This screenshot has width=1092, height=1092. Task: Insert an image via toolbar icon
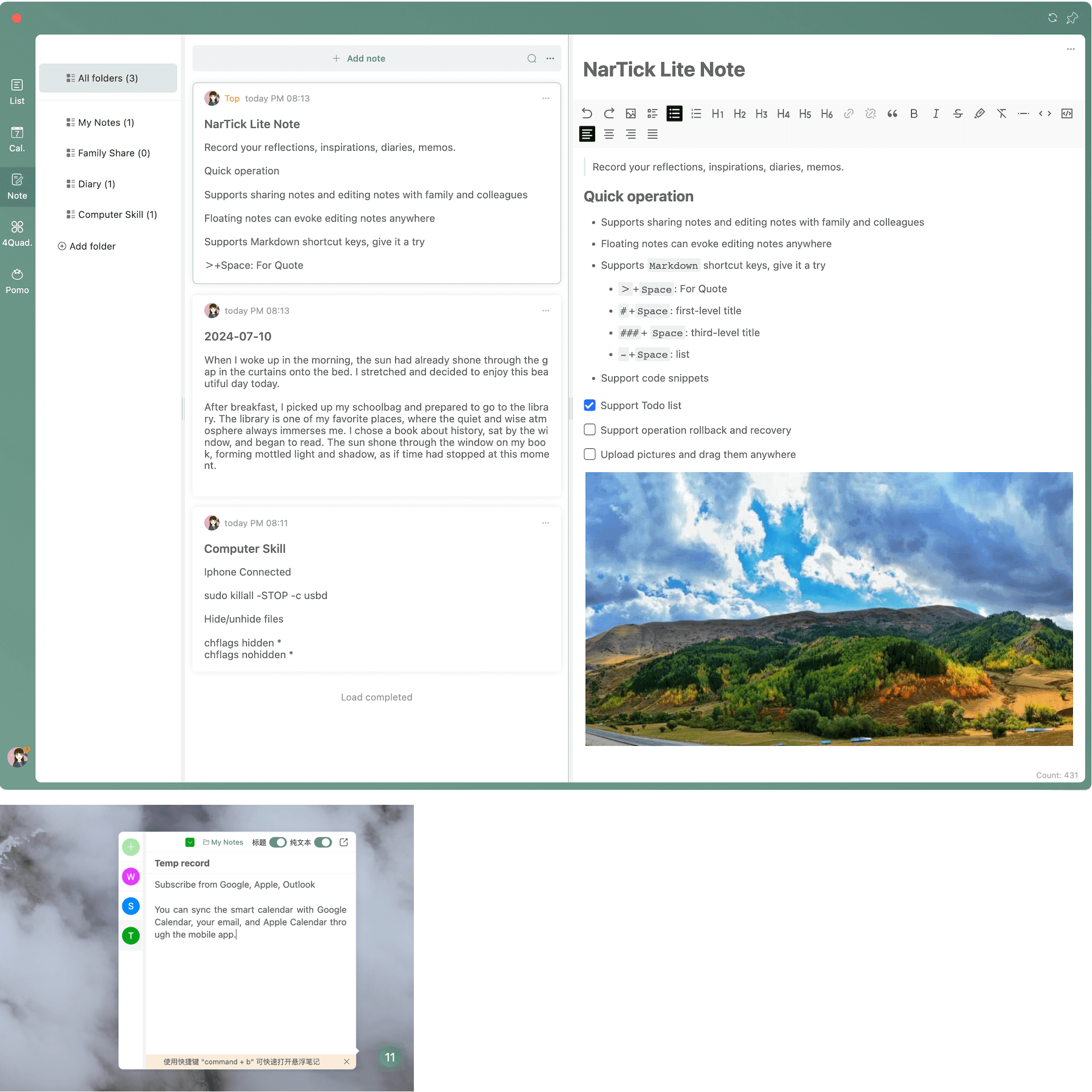pyautogui.click(x=631, y=114)
